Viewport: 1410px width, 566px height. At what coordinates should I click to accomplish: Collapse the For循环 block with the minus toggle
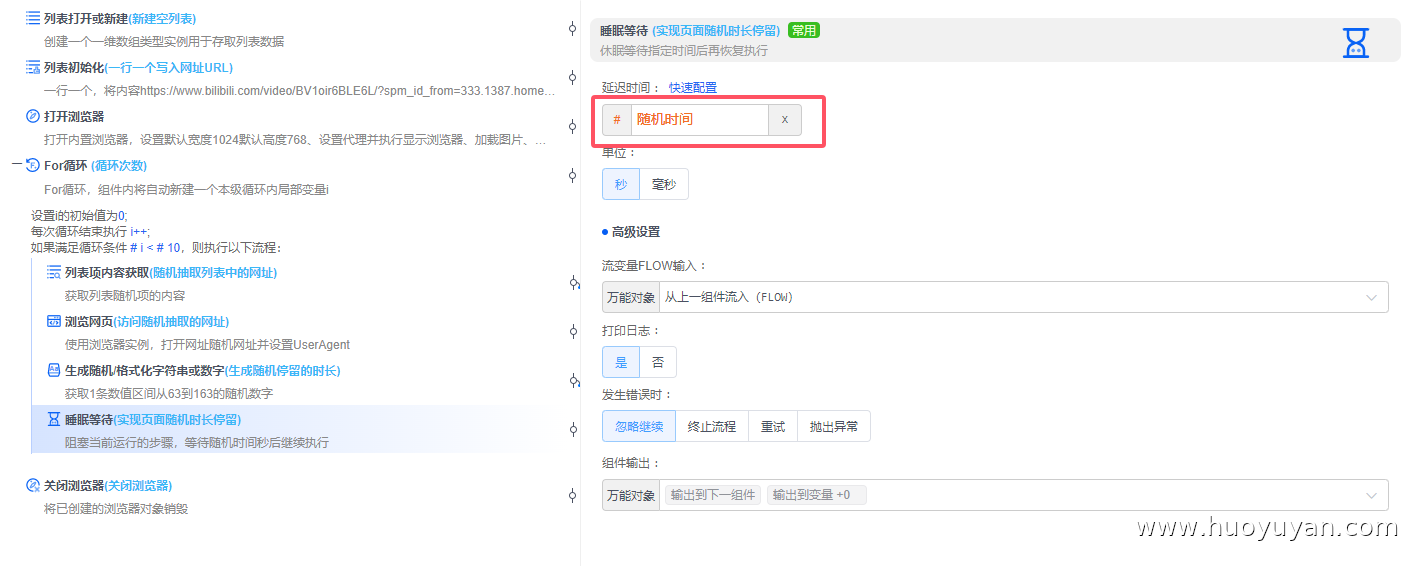click(16, 164)
